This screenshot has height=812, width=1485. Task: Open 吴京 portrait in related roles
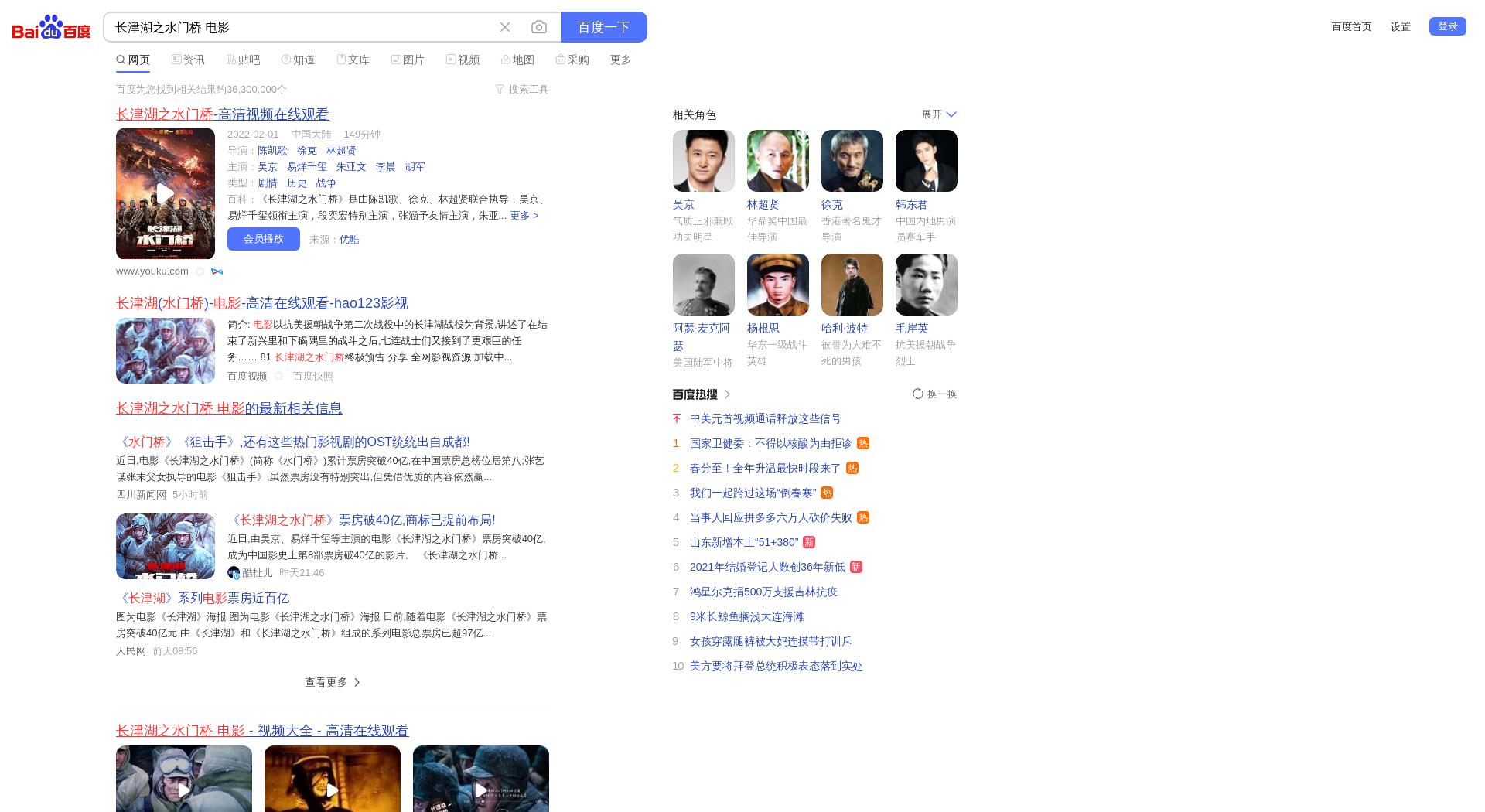[704, 161]
